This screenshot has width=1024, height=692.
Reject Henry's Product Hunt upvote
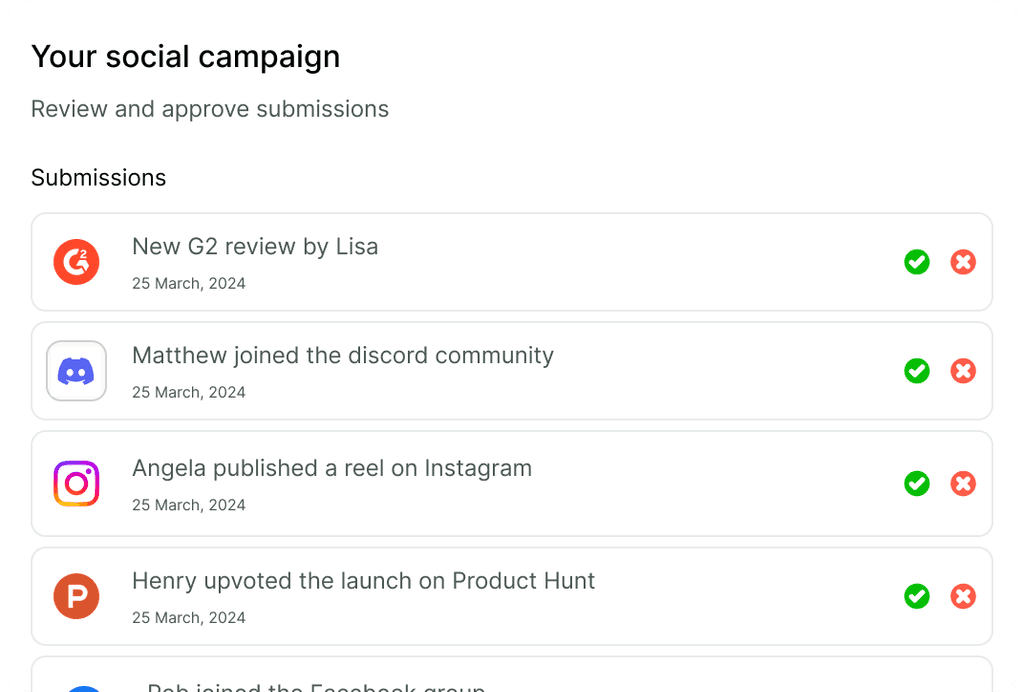[x=963, y=597]
